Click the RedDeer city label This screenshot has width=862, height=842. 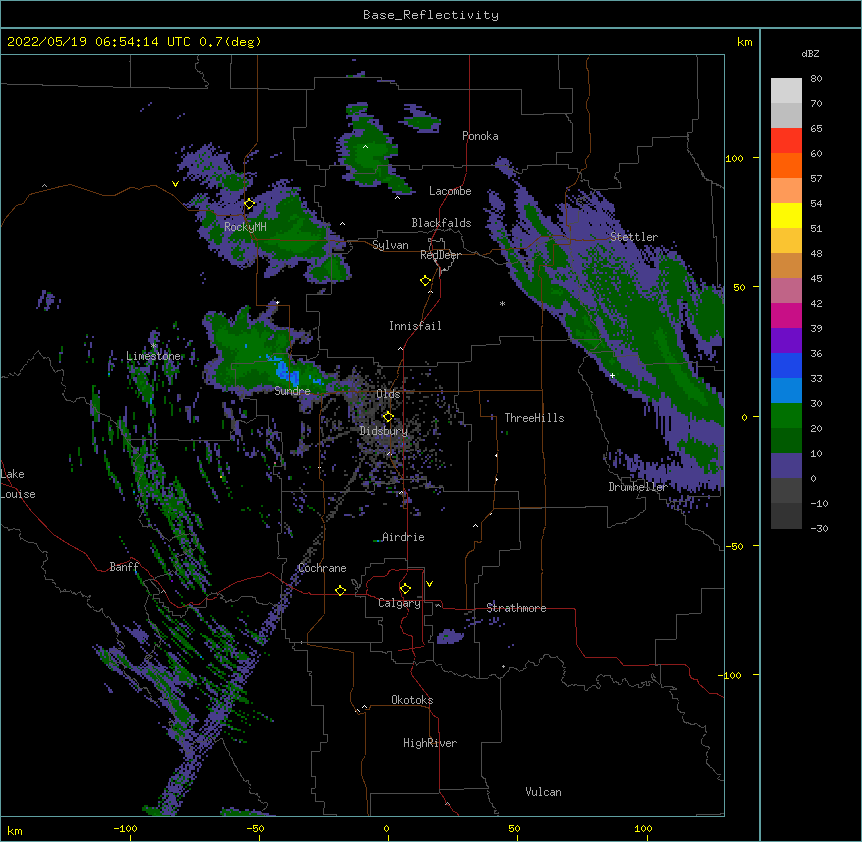tap(440, 255)
